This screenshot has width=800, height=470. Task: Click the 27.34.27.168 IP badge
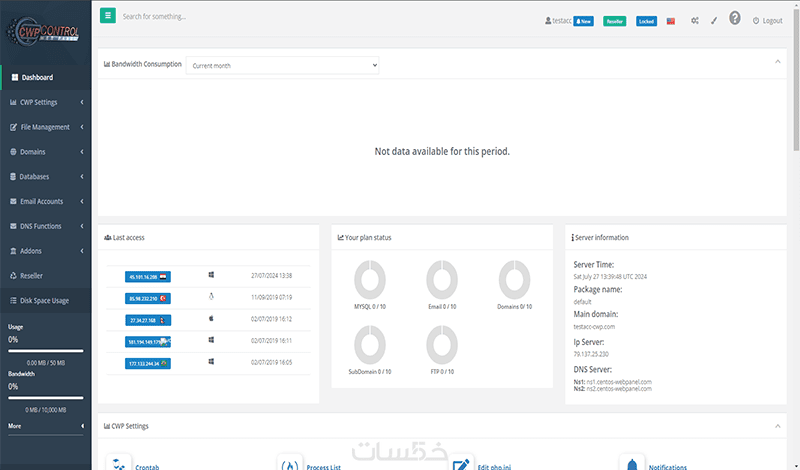(148, 320)
